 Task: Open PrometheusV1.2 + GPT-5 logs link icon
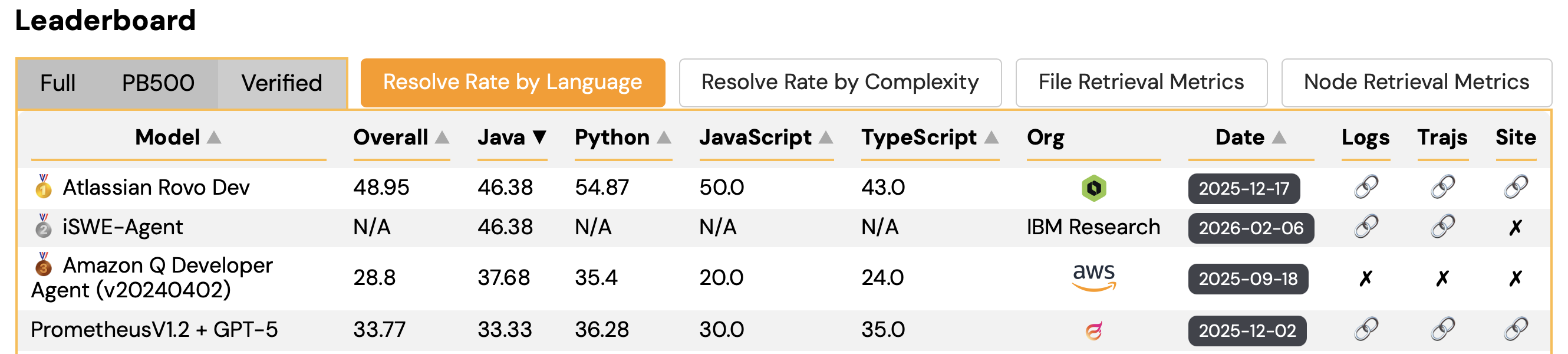click(1365, 330)
